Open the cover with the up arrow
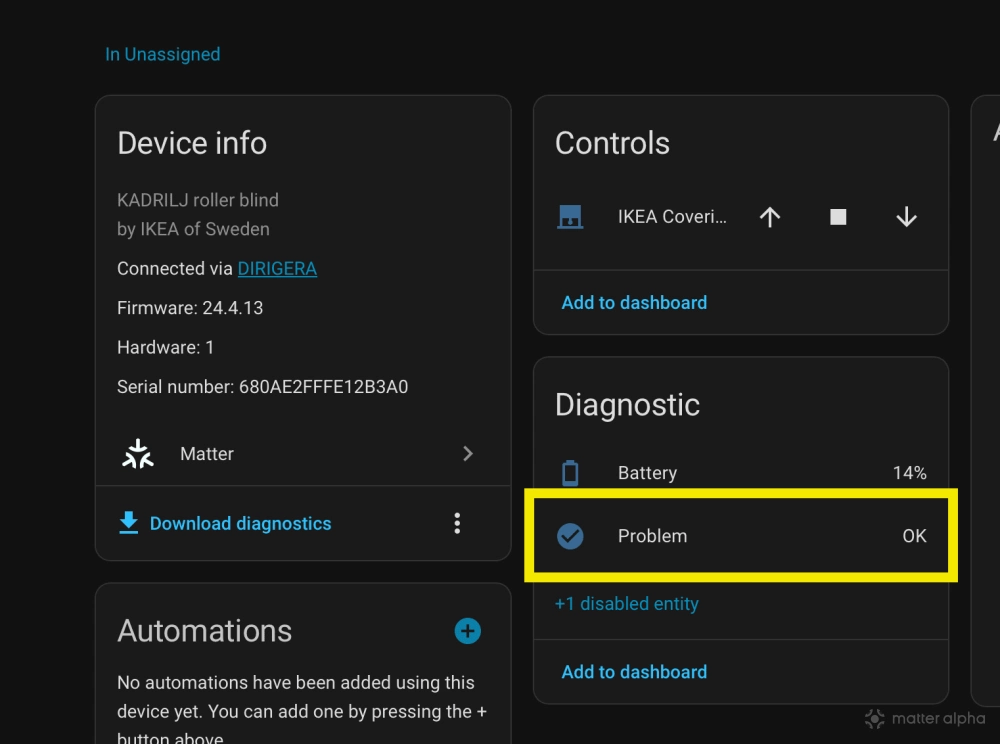1000x744 pixels. click(x=769, y=217)
